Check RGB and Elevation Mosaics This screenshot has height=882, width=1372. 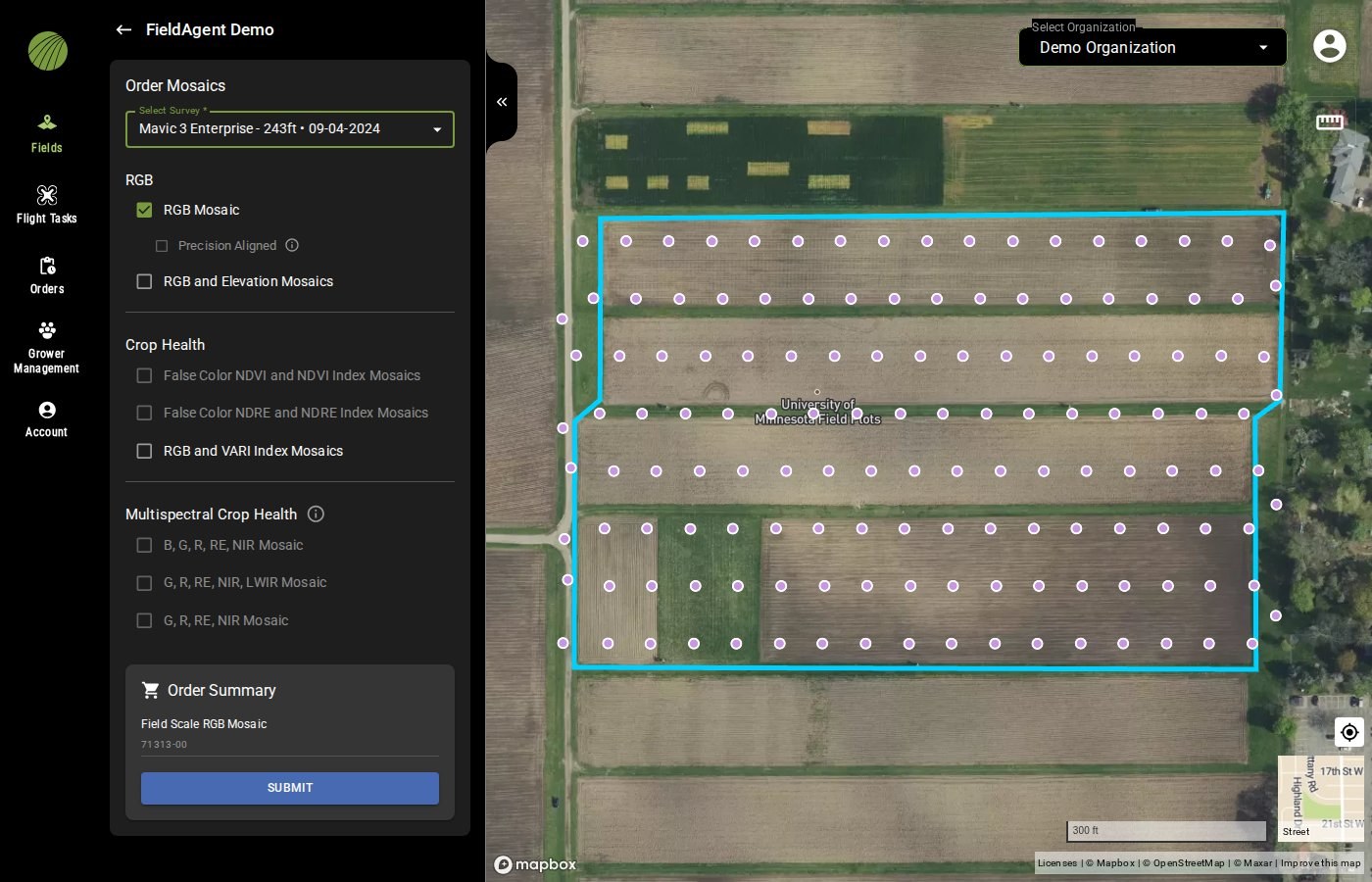[x=144, y=281]
